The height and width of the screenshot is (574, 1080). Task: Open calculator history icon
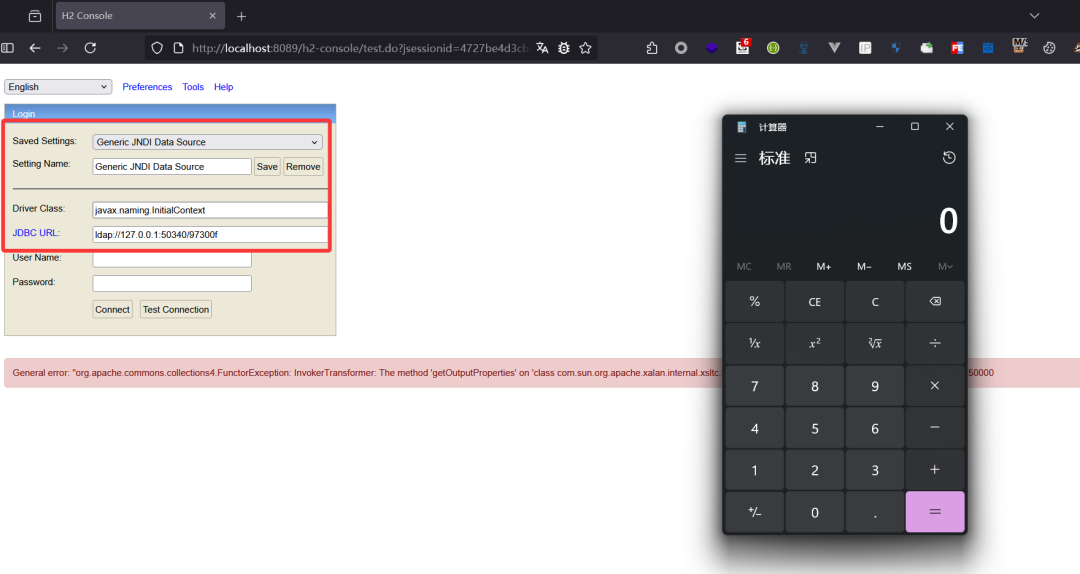coord(949,158)
